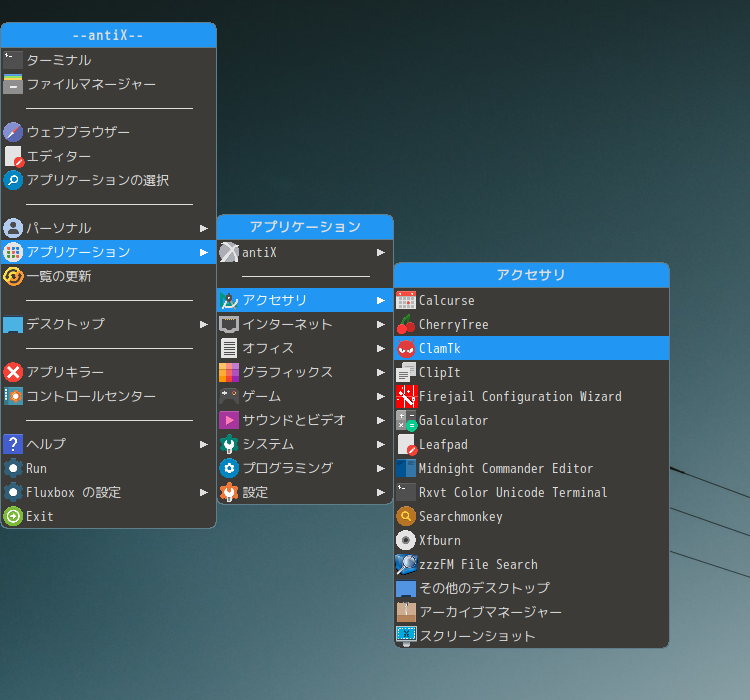Click the Galculator calculator icon
Image resolution: width=750 pixels, height=700 pixels.
tap(406, 421)
